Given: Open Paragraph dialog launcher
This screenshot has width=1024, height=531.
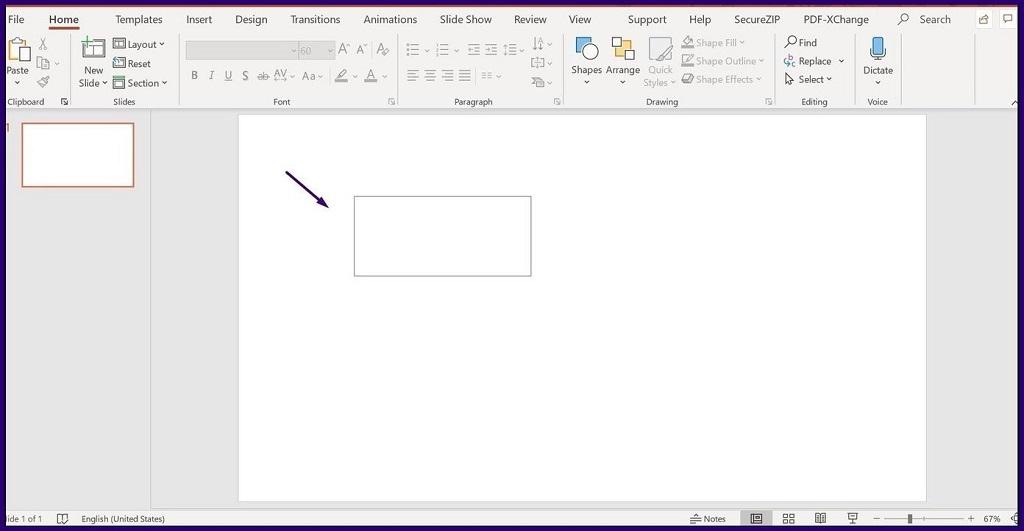Looking at the screenshot, I should tap(557, 102).
